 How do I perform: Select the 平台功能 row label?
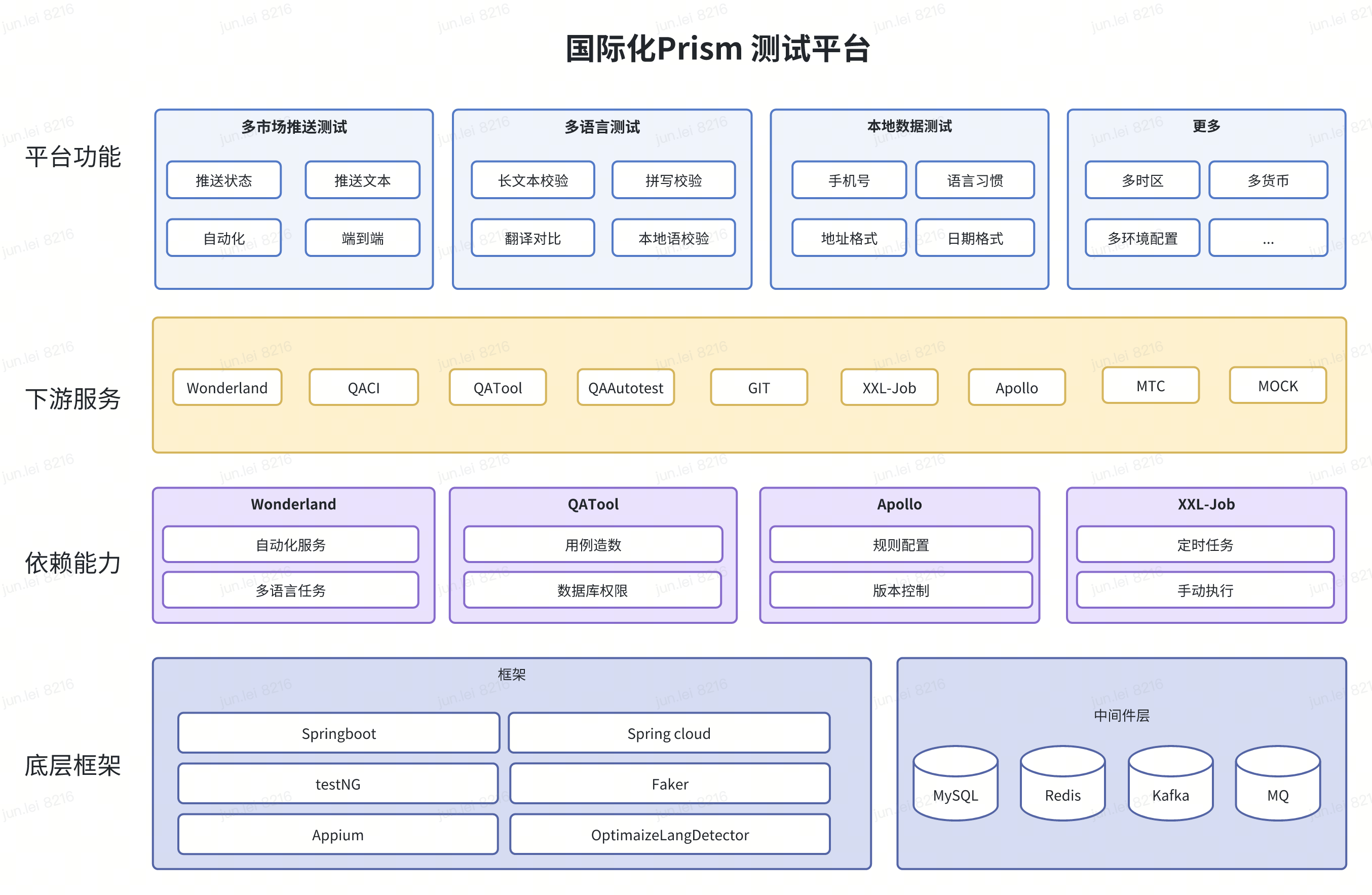click(x=72, y=156)
